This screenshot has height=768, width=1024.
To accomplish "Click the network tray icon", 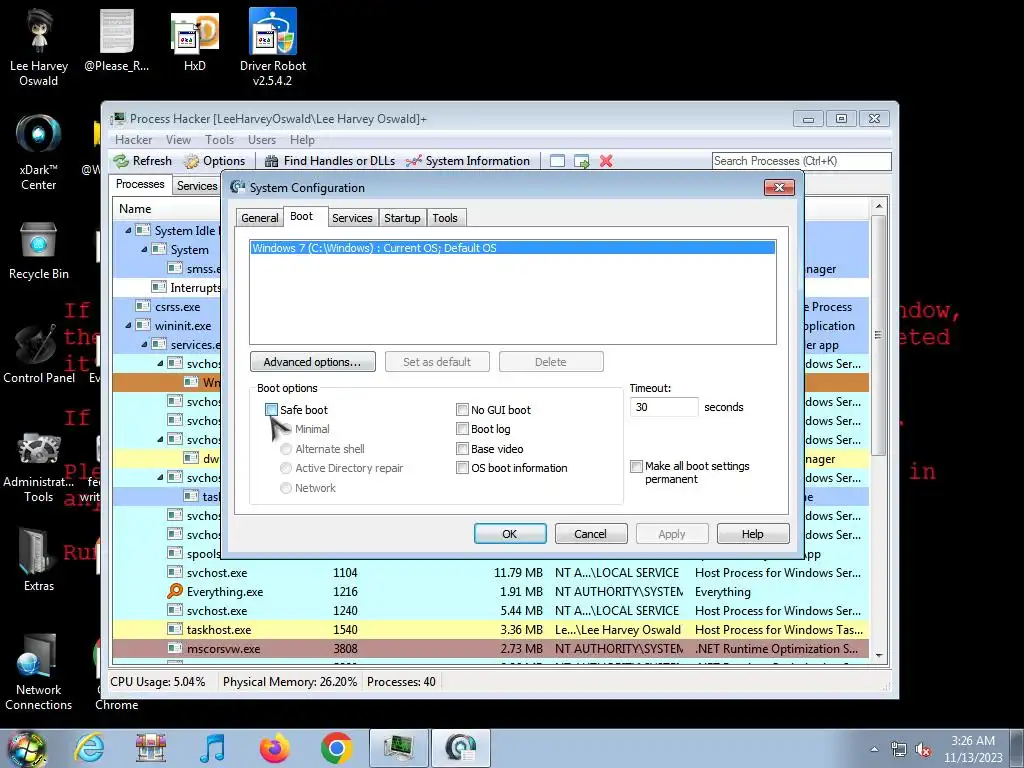I will coord(899,749).
